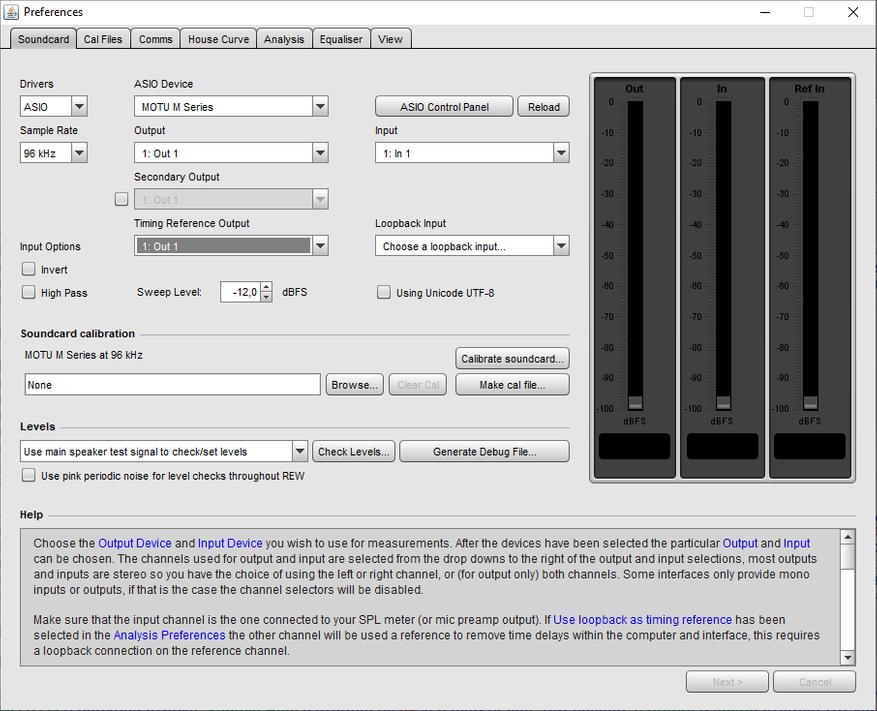Click Make cal file button
The height and width of the screenshot is (711, 877).
tap(512, 385)
